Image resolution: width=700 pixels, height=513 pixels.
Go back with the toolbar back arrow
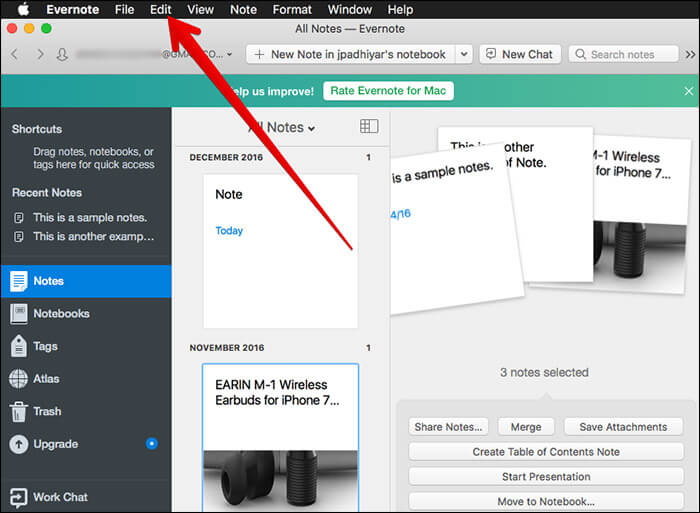pos(15,54)
